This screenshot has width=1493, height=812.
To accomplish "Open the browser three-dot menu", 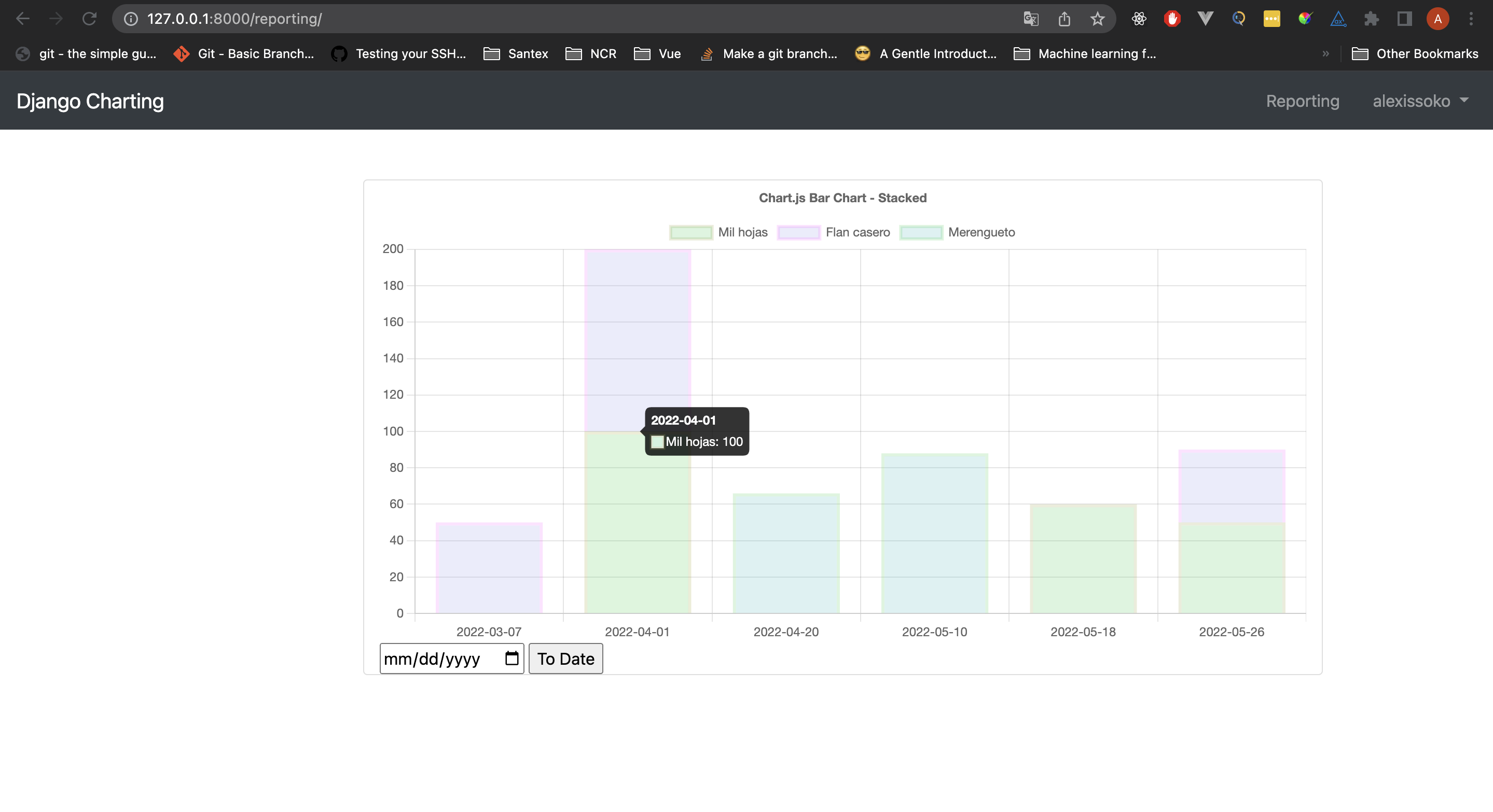I will click(x=1472, y=18).
